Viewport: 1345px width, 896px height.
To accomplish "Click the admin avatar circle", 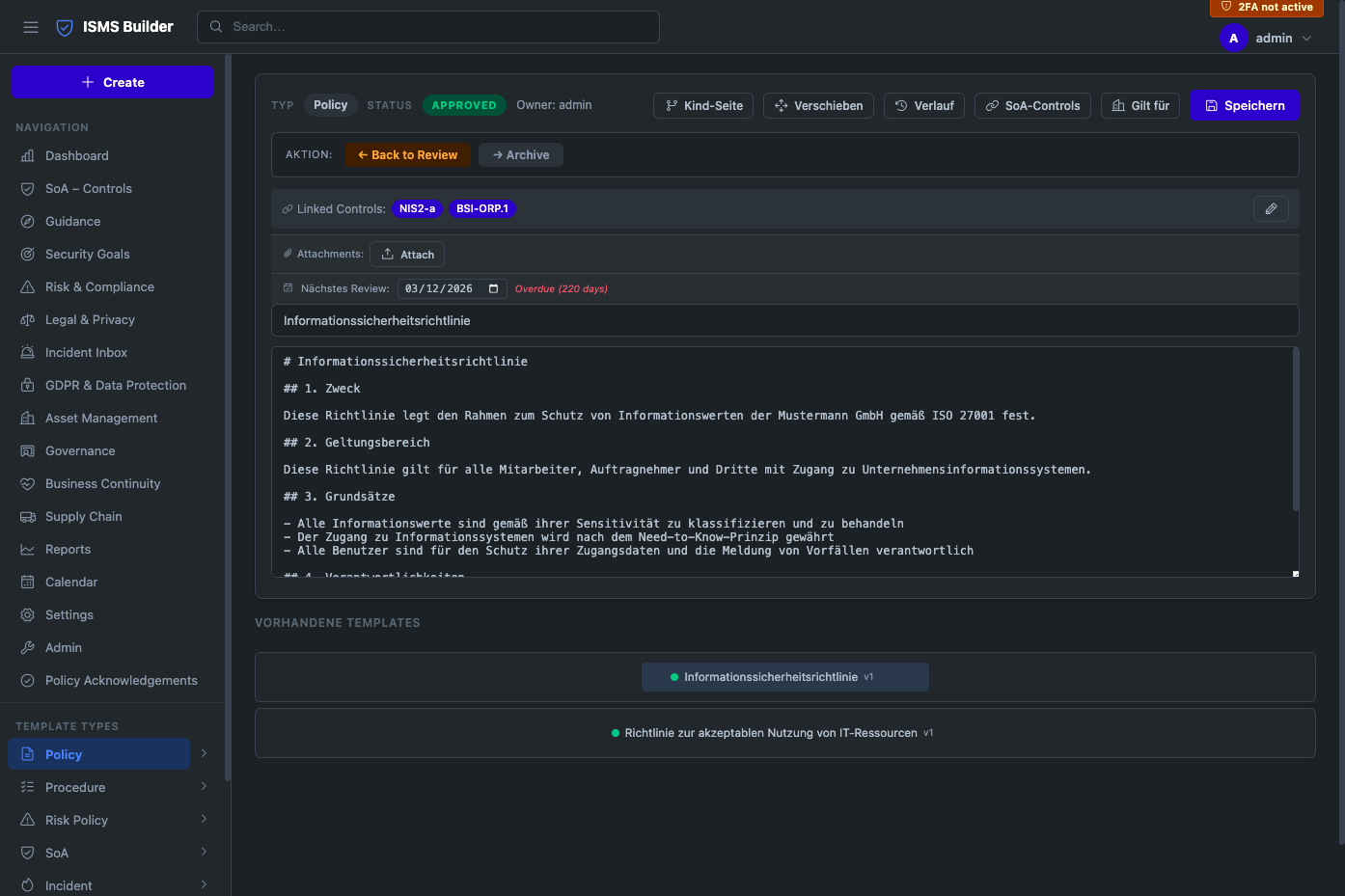I will tap(1233, 39).
